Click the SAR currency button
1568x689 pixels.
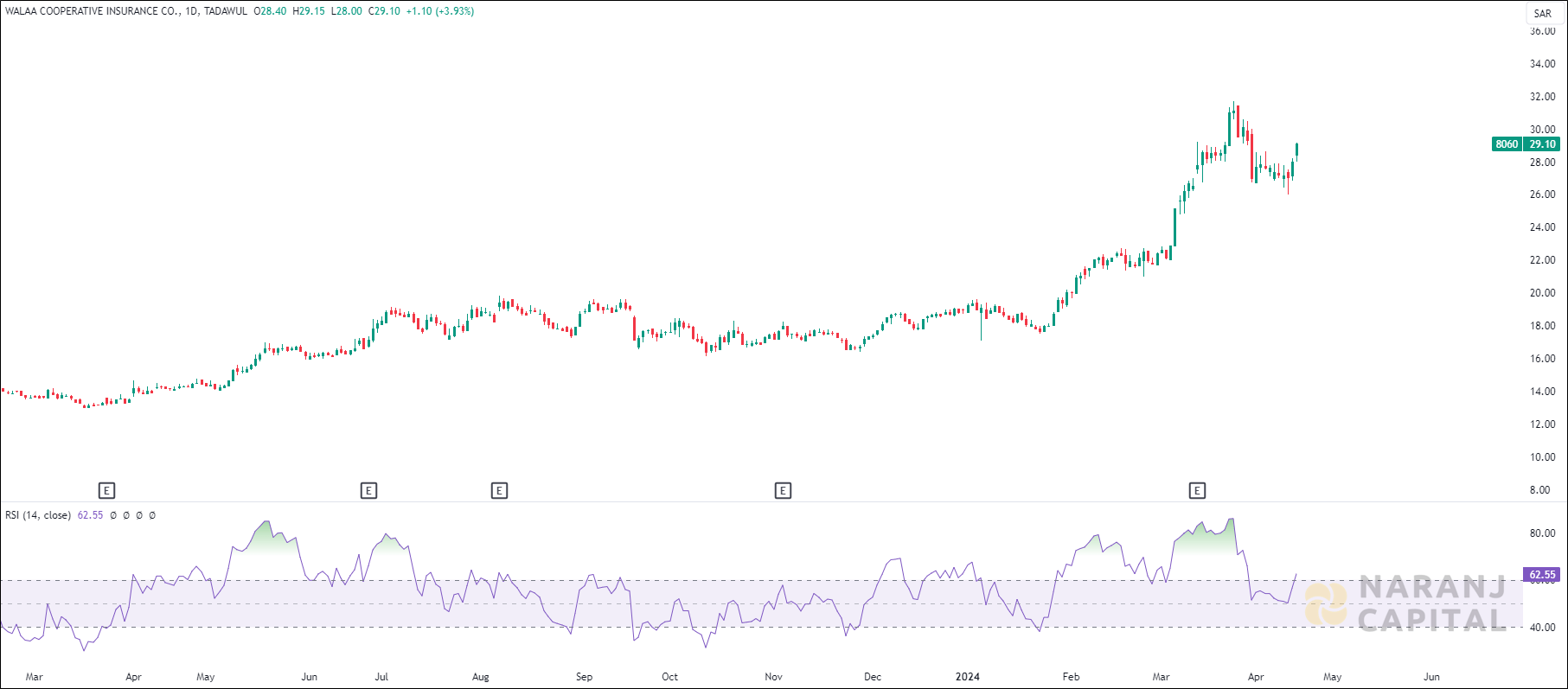pos(1542,13)
